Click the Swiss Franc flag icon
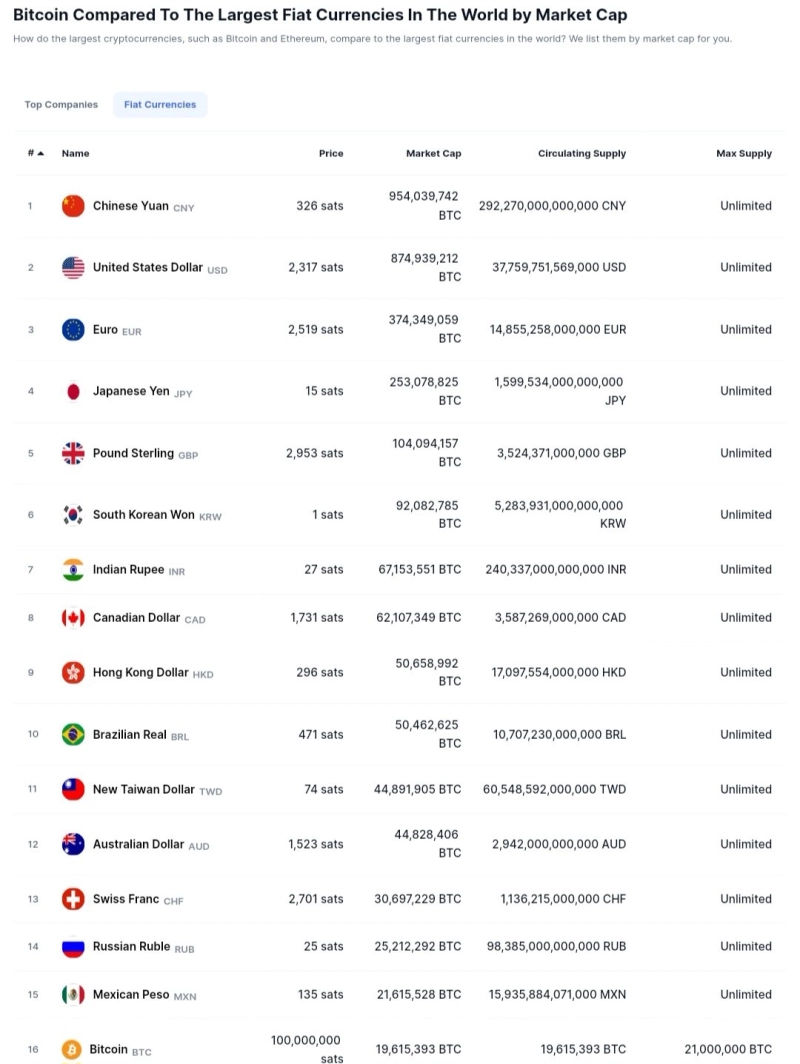Screen dimensions: 800x1064 [73, 899]
